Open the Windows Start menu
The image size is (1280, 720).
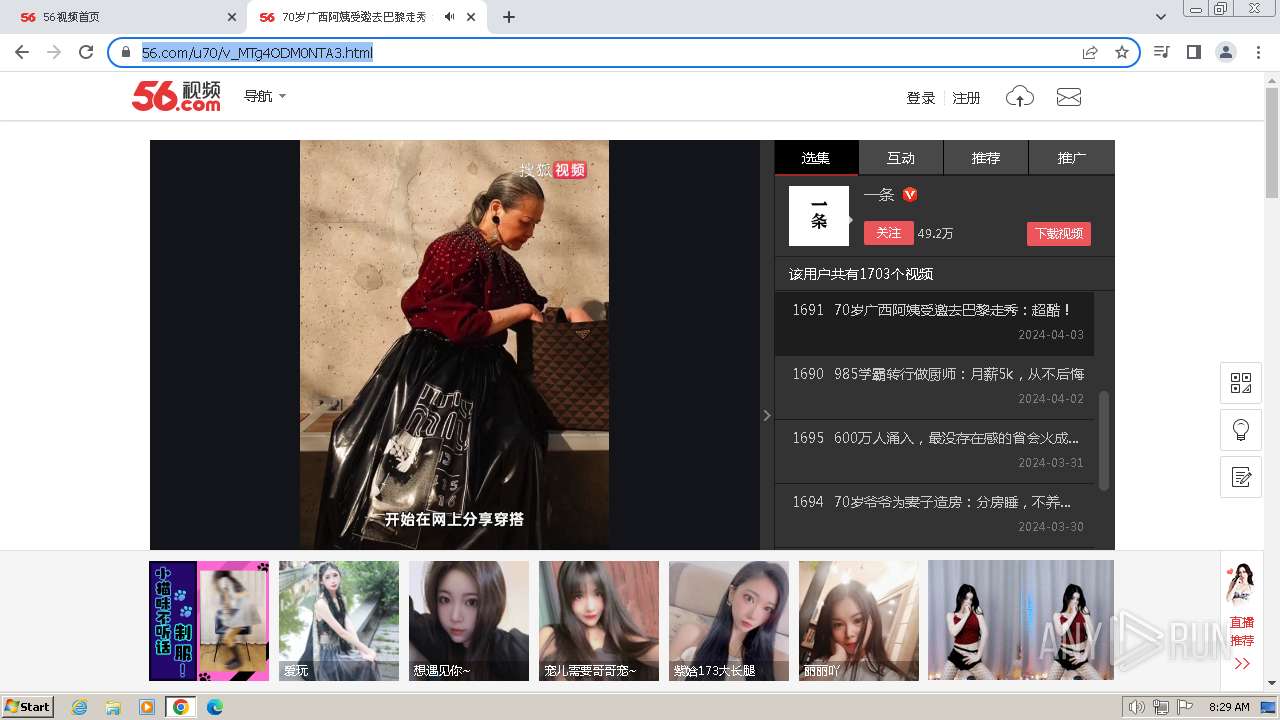[27, 706]
